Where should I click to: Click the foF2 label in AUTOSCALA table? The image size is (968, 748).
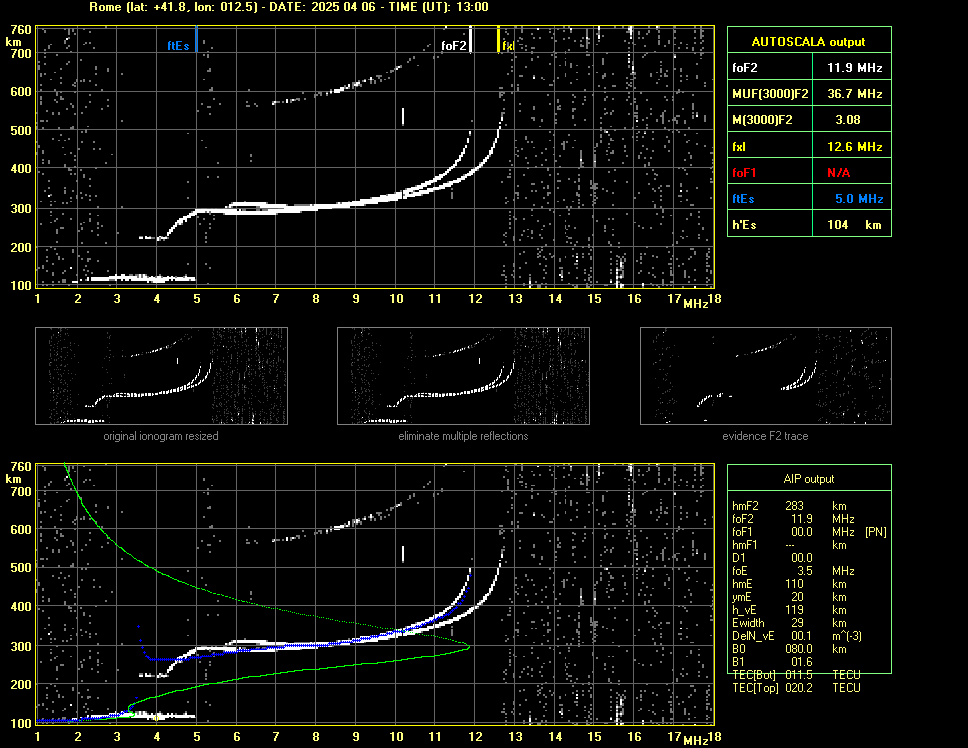tap(745, 68)
